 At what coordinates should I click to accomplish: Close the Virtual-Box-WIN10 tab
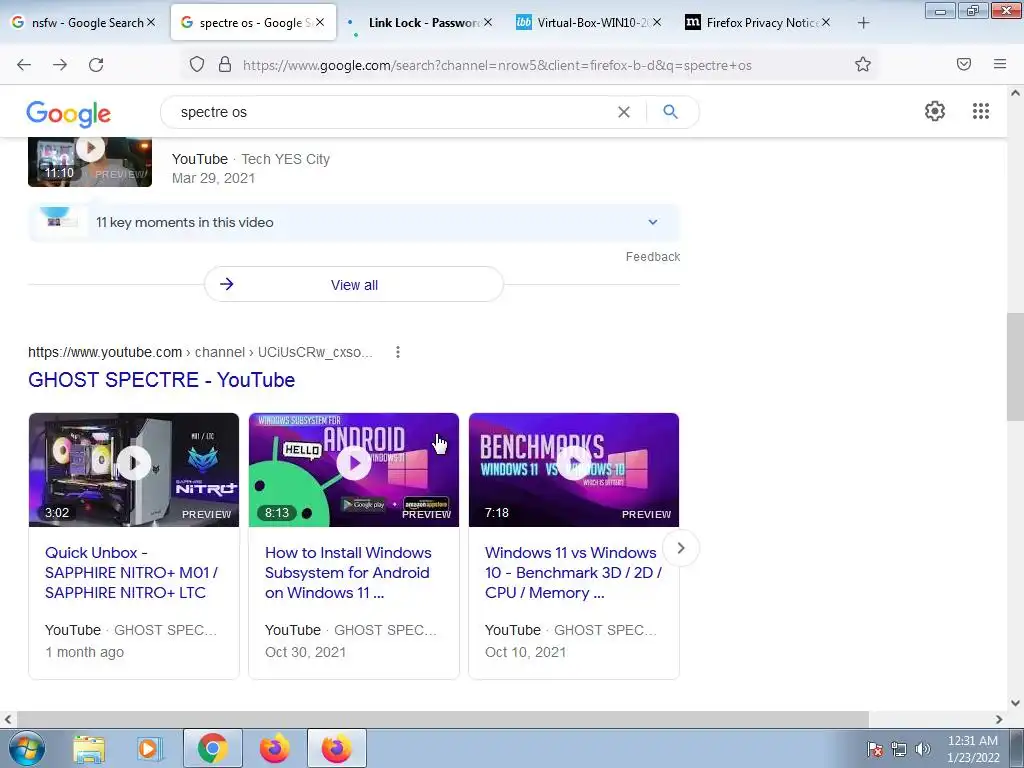click(657, 23)
